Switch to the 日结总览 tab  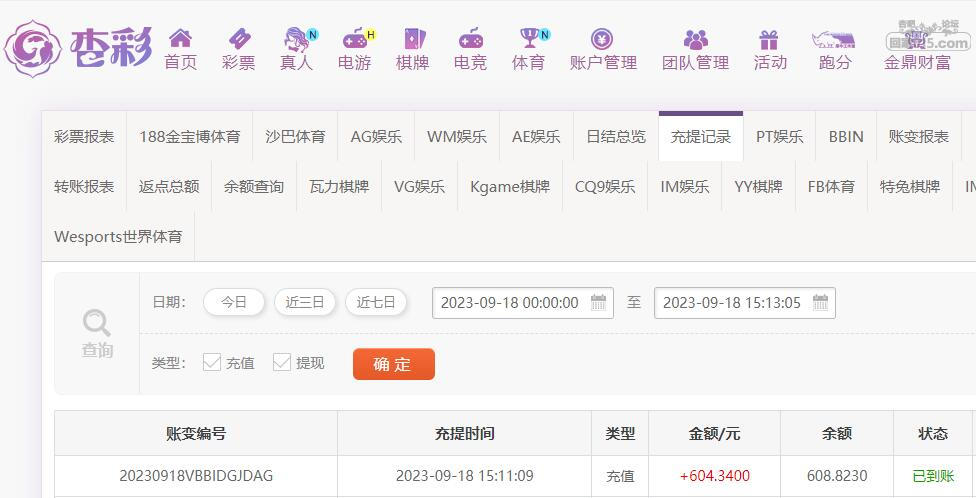(615, 136)
